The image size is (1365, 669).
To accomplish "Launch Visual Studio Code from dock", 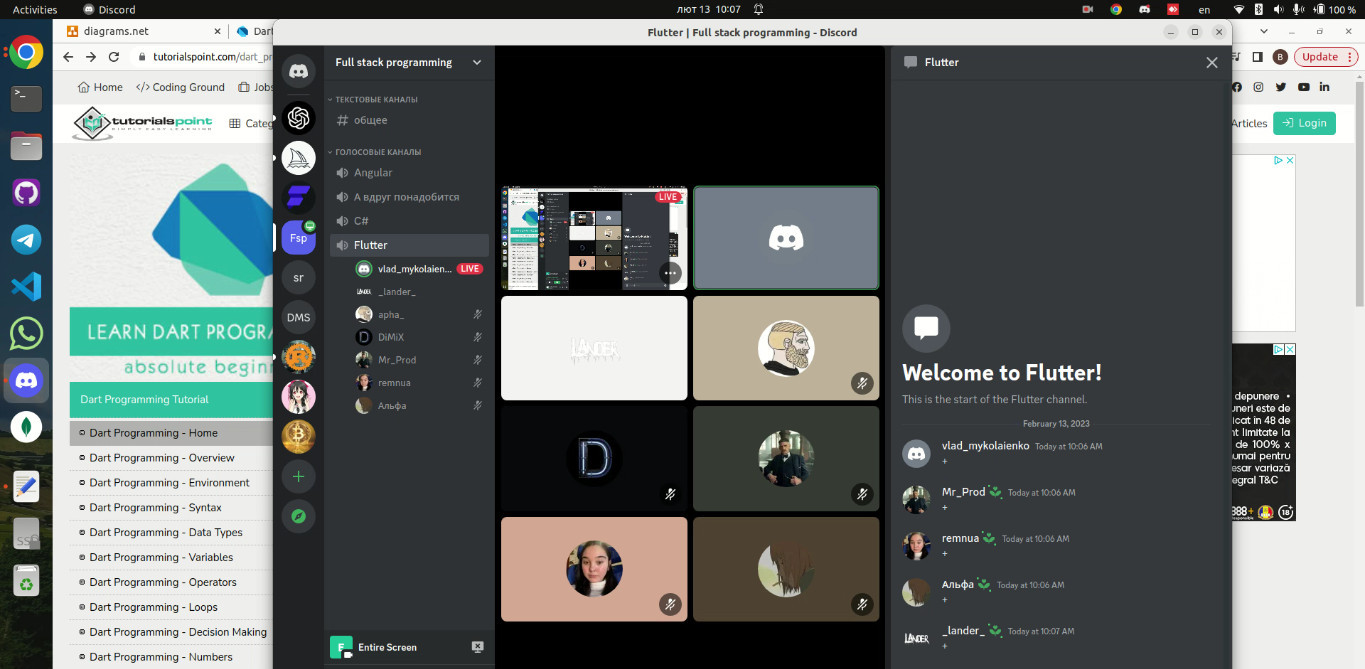I will pyautogui.click(x=26, y=286).
